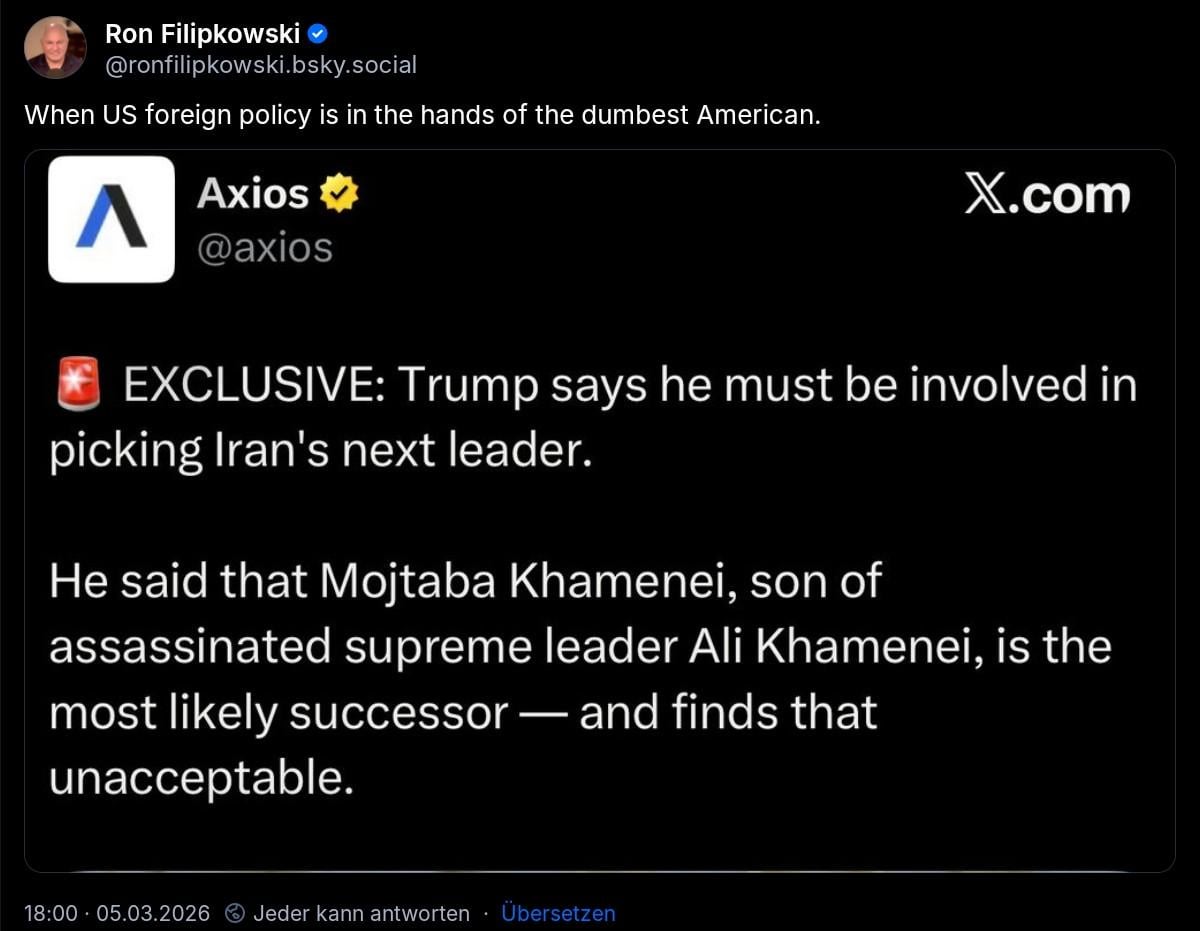Screen dimensions: 1200x931
Task: Click the EXCLUSIVE headline line in the image
Action: [x=630, y=386]
